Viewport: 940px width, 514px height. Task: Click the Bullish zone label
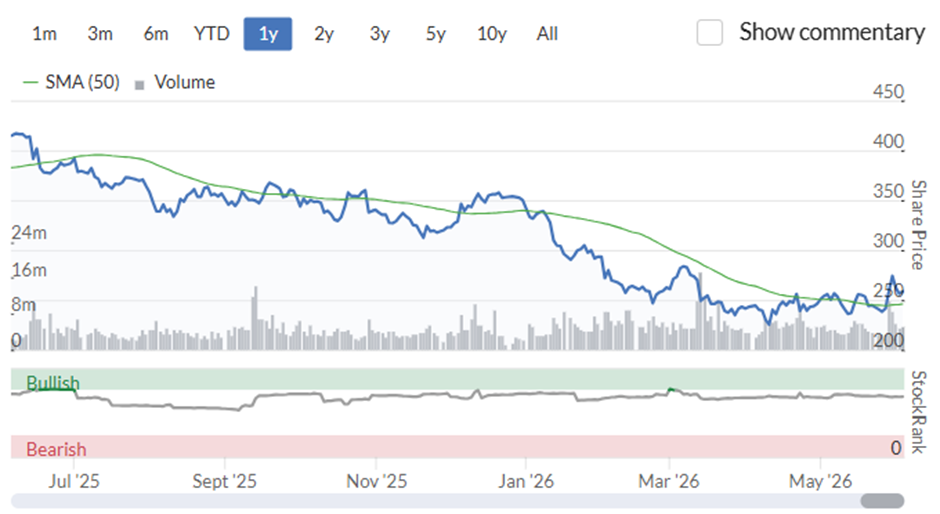[53, 383]
